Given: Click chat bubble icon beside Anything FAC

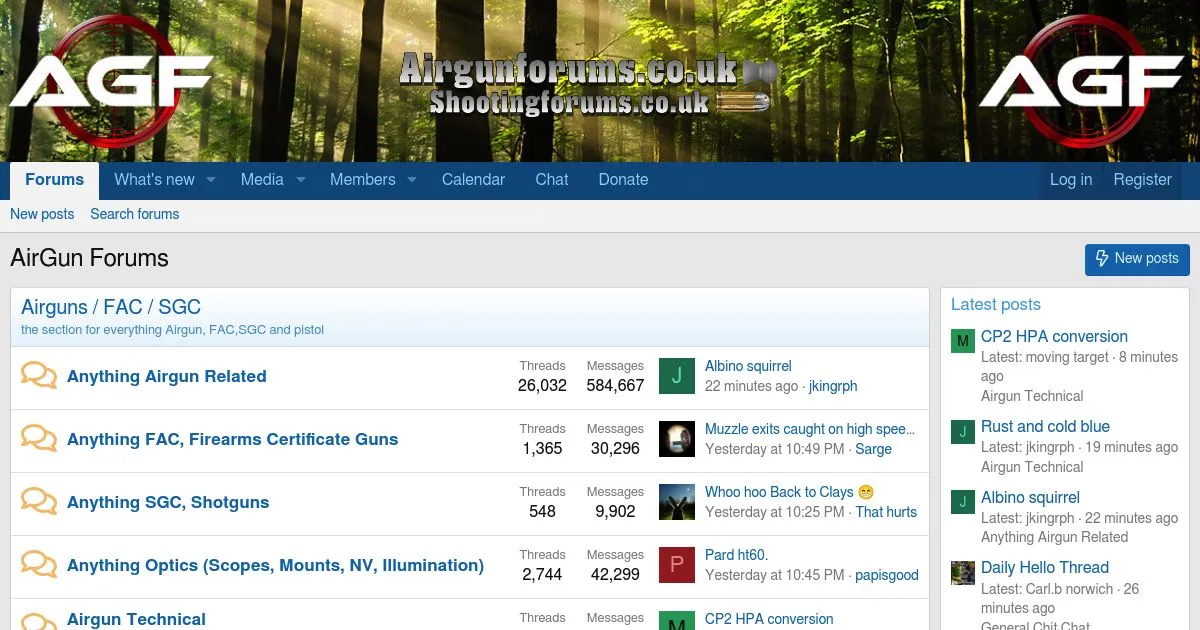Looking at the screenshot, I should click(x=39, y=439).
